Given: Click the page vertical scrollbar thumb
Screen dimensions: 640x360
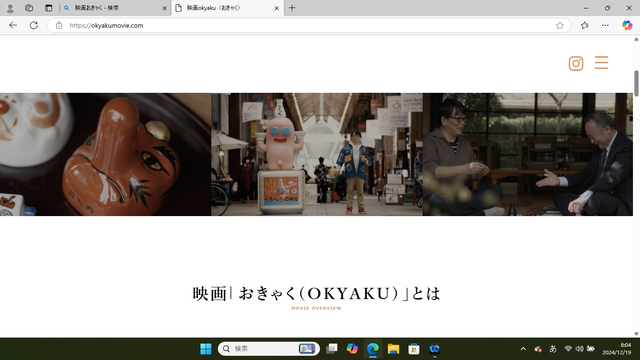Looking at the screenshot, I should coord(636,83).
